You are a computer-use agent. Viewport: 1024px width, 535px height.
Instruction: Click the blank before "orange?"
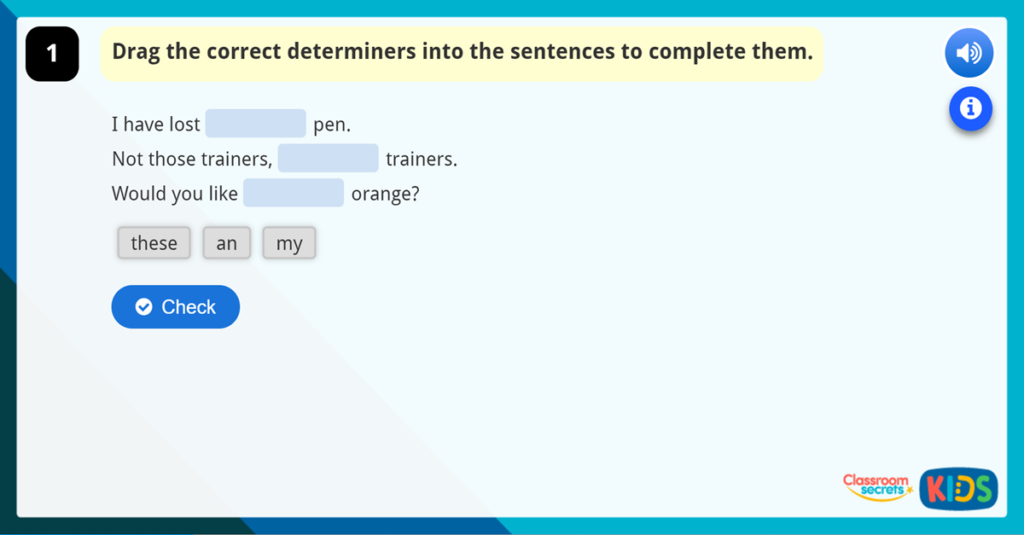coord(293,193)
